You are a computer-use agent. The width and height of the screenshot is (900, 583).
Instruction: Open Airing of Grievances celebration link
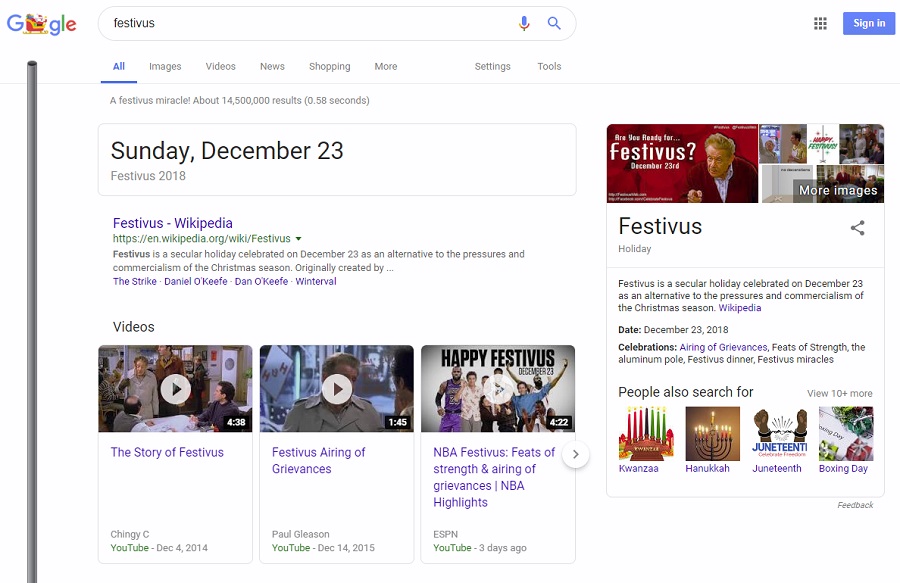pos(723,348)
